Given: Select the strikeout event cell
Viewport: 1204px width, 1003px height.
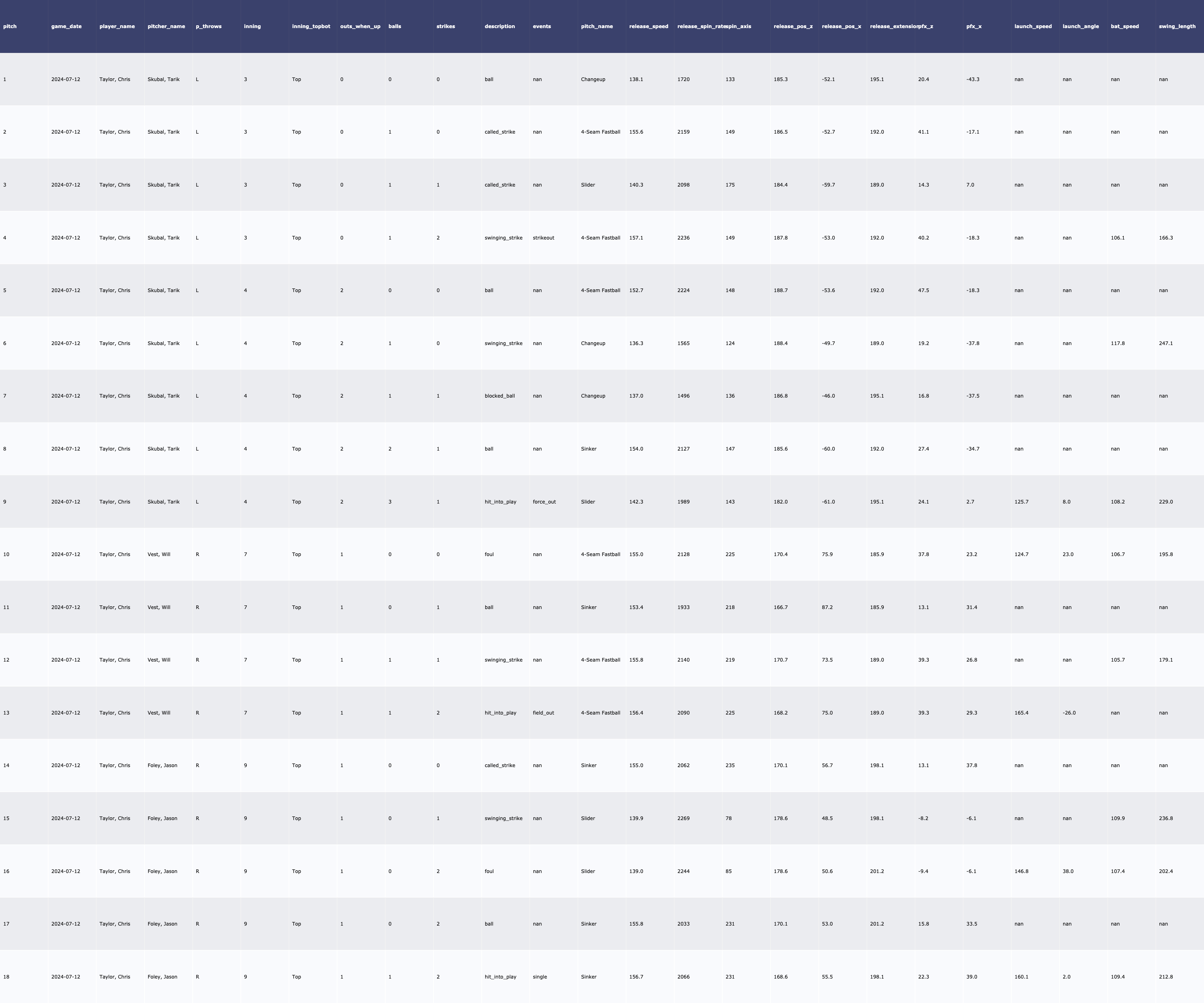Looking at the screenshot, I should [x=543, y=238].
